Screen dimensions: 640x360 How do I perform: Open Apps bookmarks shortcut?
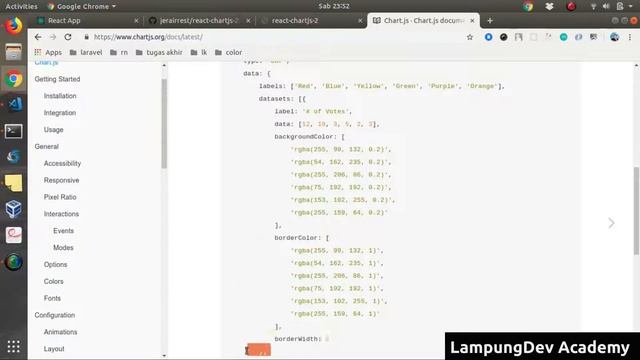[x=48, y=52]
